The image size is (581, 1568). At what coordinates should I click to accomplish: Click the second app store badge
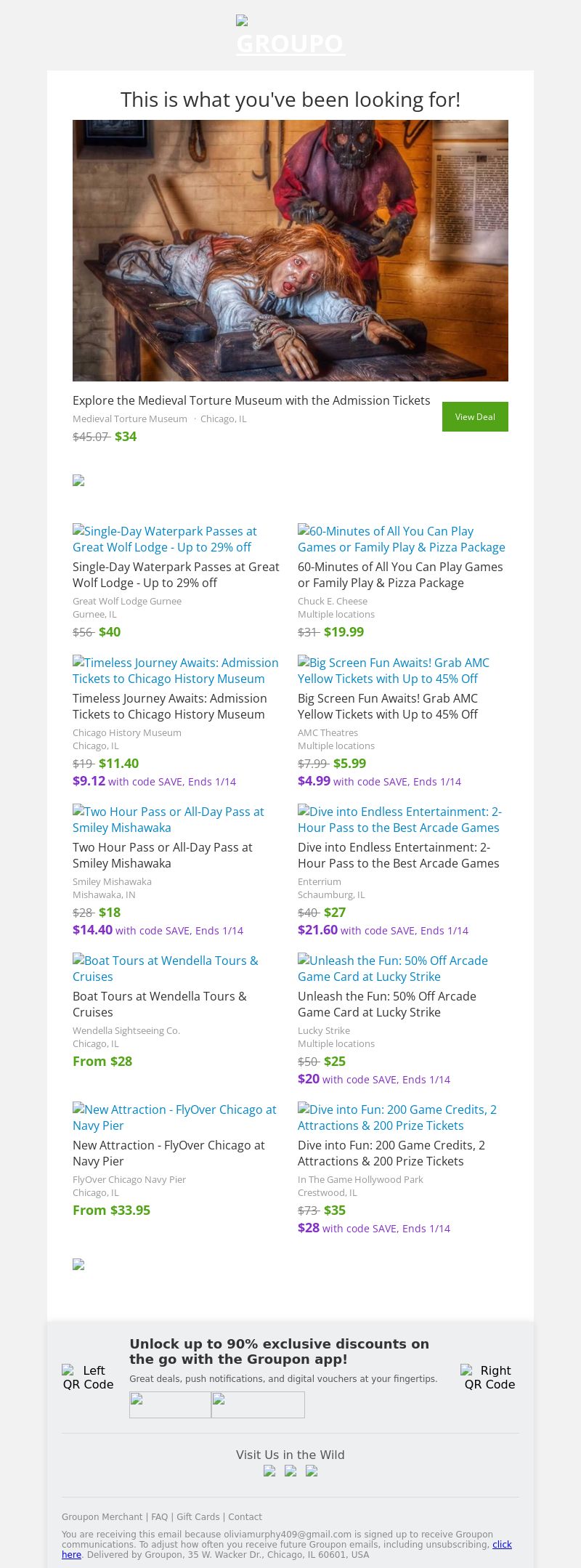click(x=258, y=1405)
